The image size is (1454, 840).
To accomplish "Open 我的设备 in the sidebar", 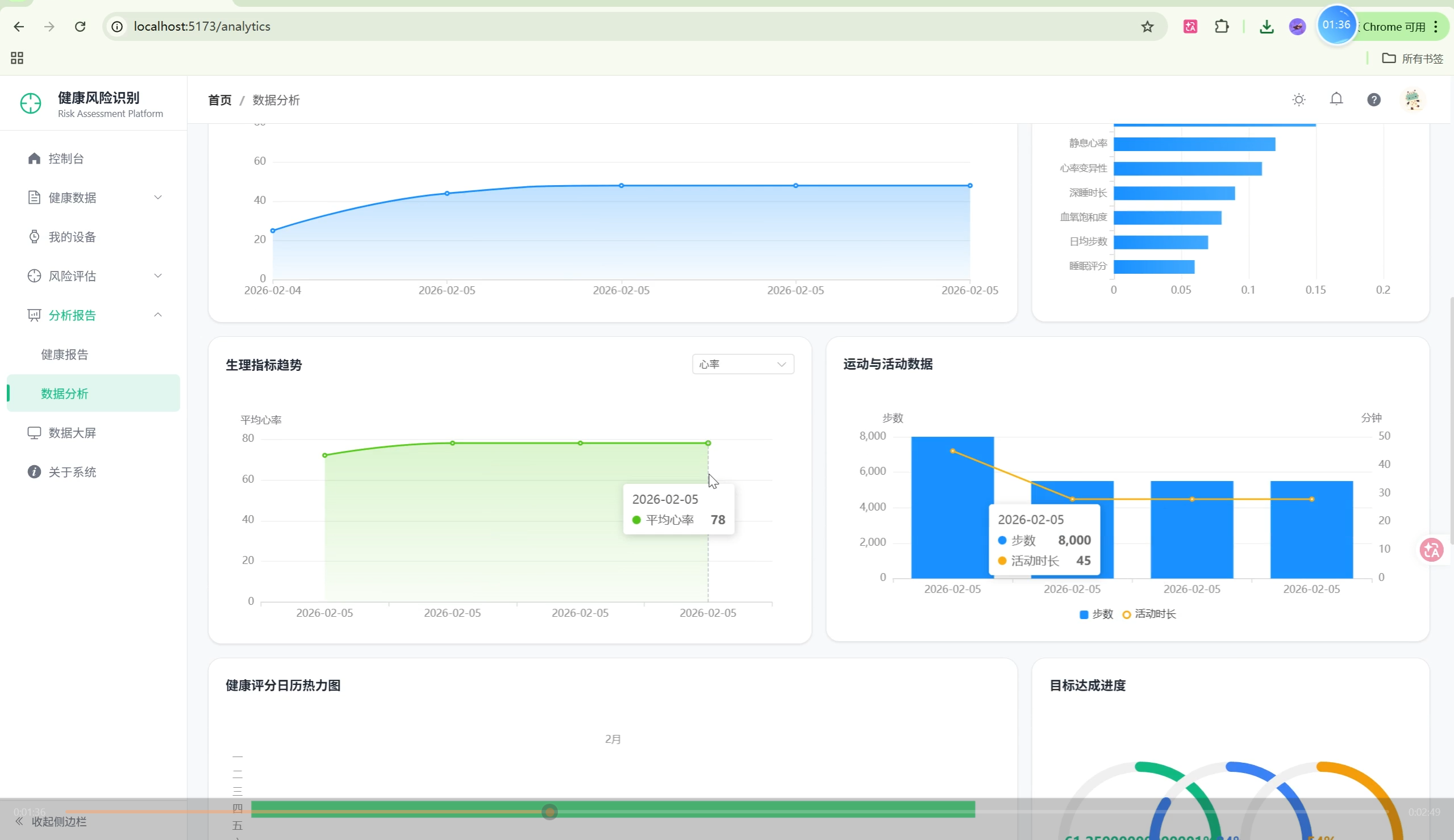I will coord(72,237).
